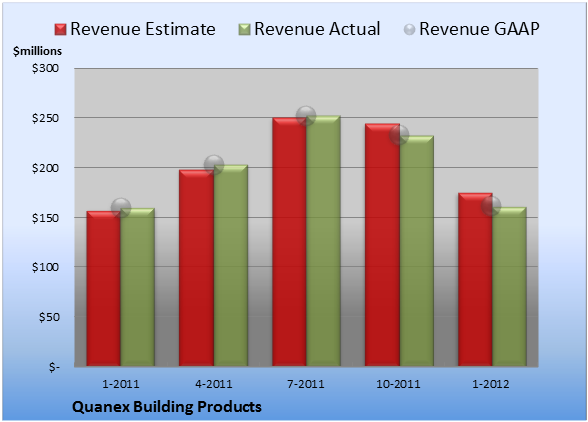The height and width of the screenshot is (422, 588).
Task: Click the '1-2011' quarter label
Action: click(121, 384)
